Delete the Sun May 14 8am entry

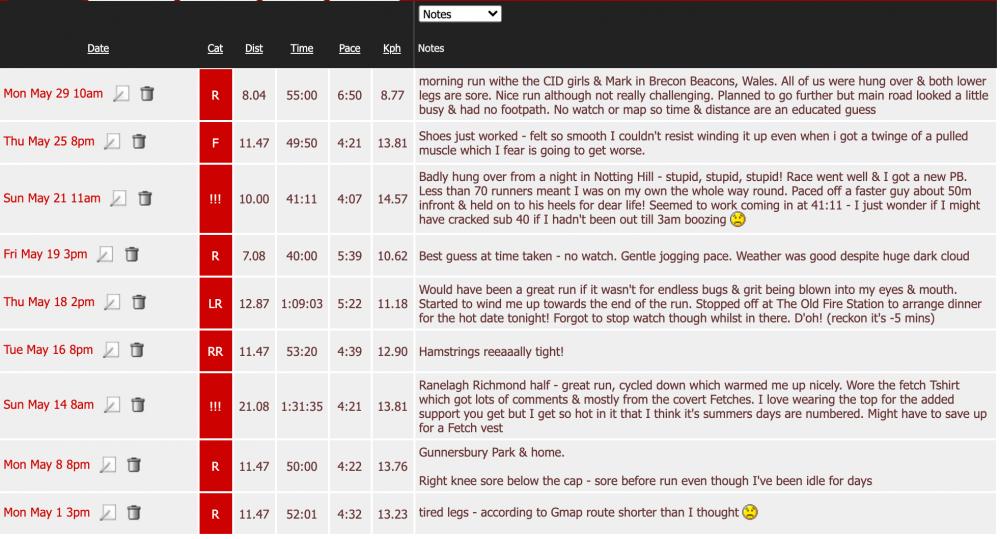tap(138, 404)
